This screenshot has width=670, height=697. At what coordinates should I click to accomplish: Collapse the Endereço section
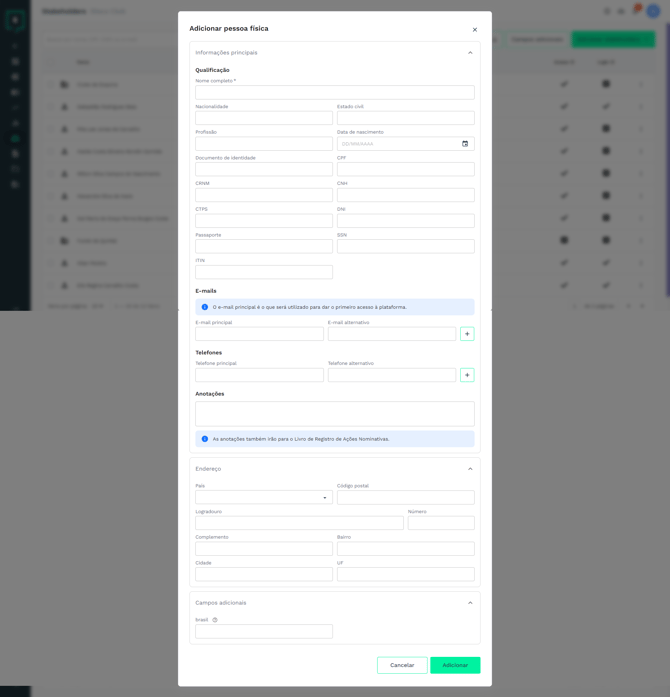click(470, 469)
